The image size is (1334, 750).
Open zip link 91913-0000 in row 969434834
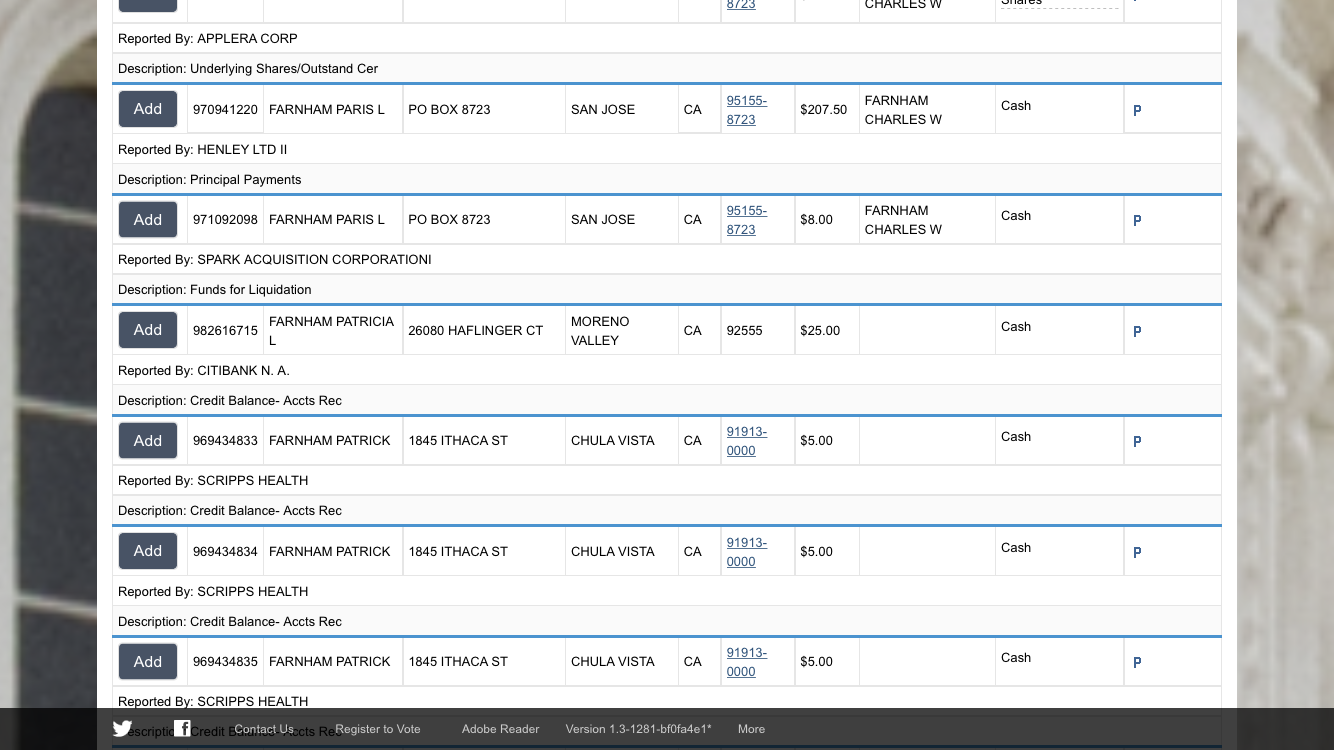click(747, 552)
